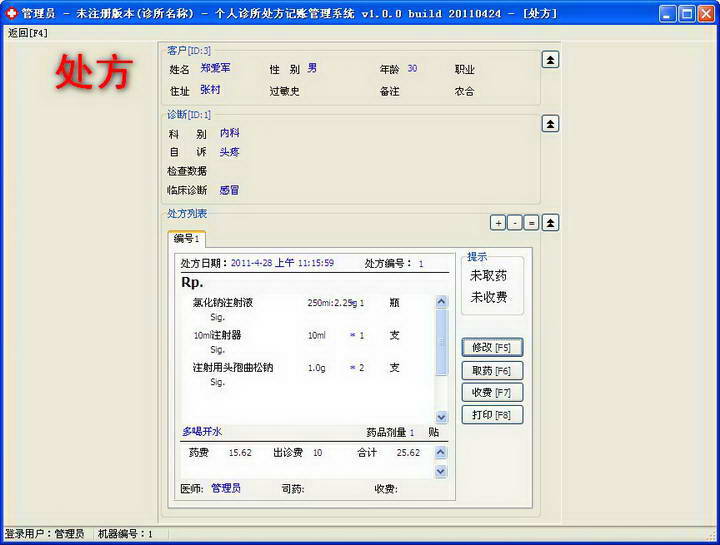
Task: Click specification 250ml:2.25g
Action: [332, 303]
